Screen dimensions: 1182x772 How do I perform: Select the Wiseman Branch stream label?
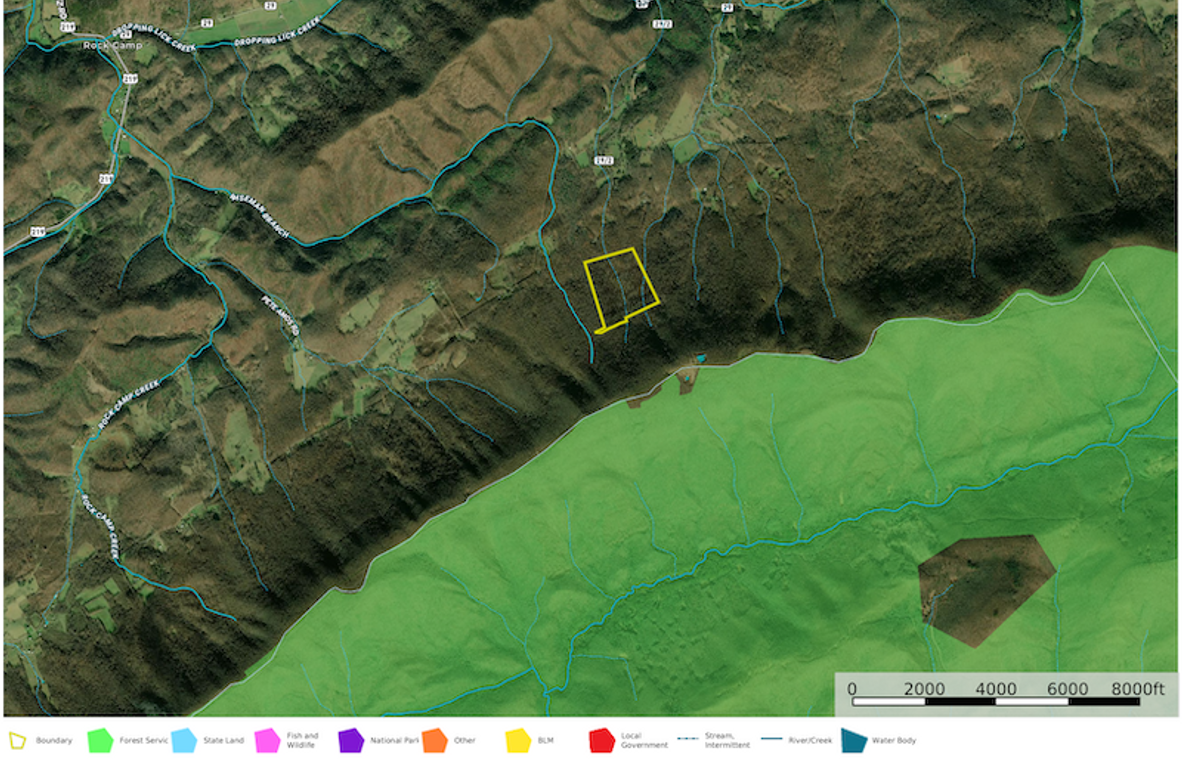pos(260,216)
